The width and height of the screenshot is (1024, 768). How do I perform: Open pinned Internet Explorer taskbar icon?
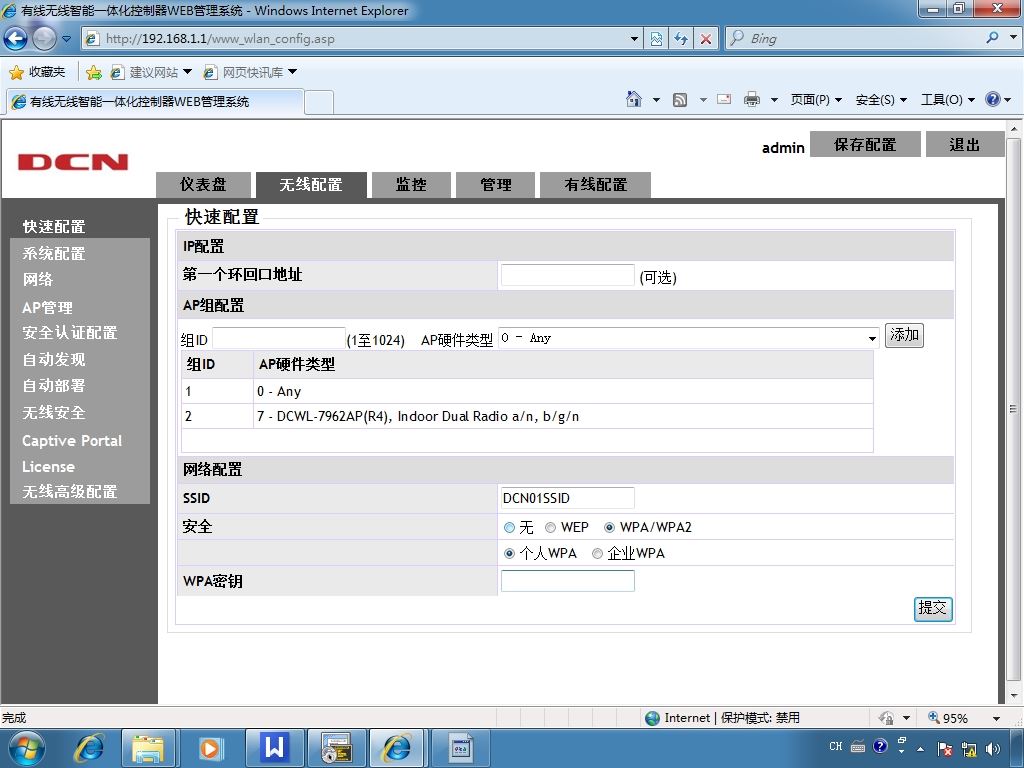(x=89, y=748)
